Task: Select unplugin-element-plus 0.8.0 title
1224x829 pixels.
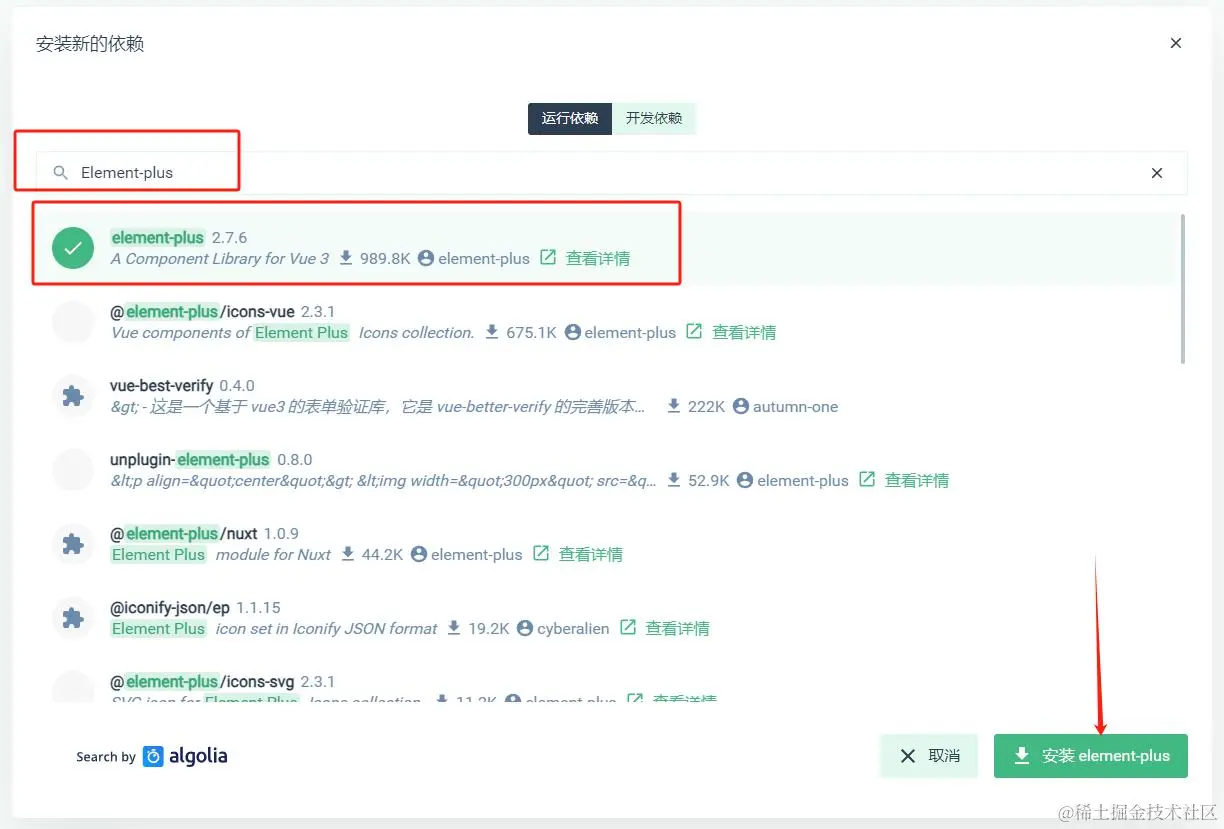Action: pos(211,459)
